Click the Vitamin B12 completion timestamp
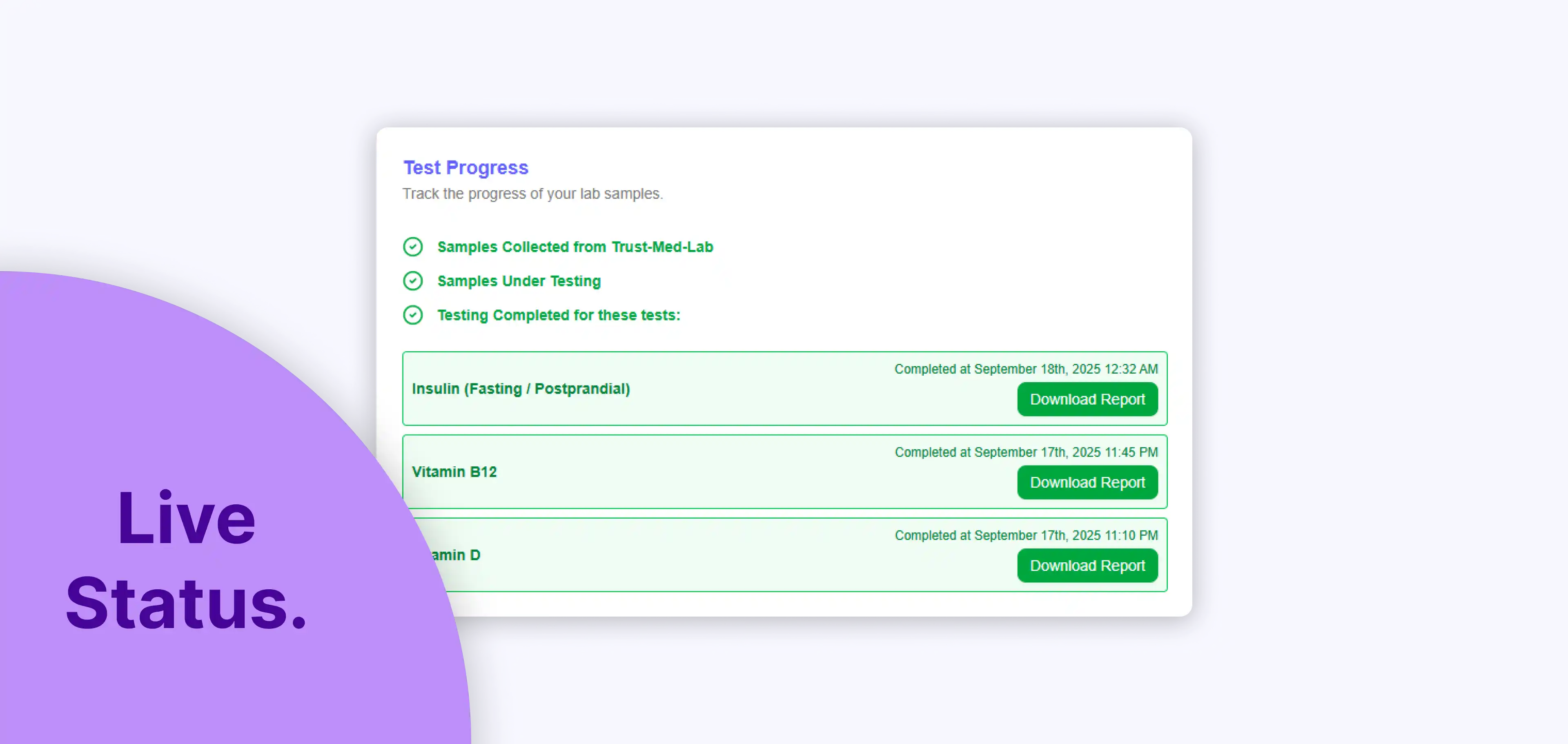Screen dimensions: 1568x744 (1026, 452)
